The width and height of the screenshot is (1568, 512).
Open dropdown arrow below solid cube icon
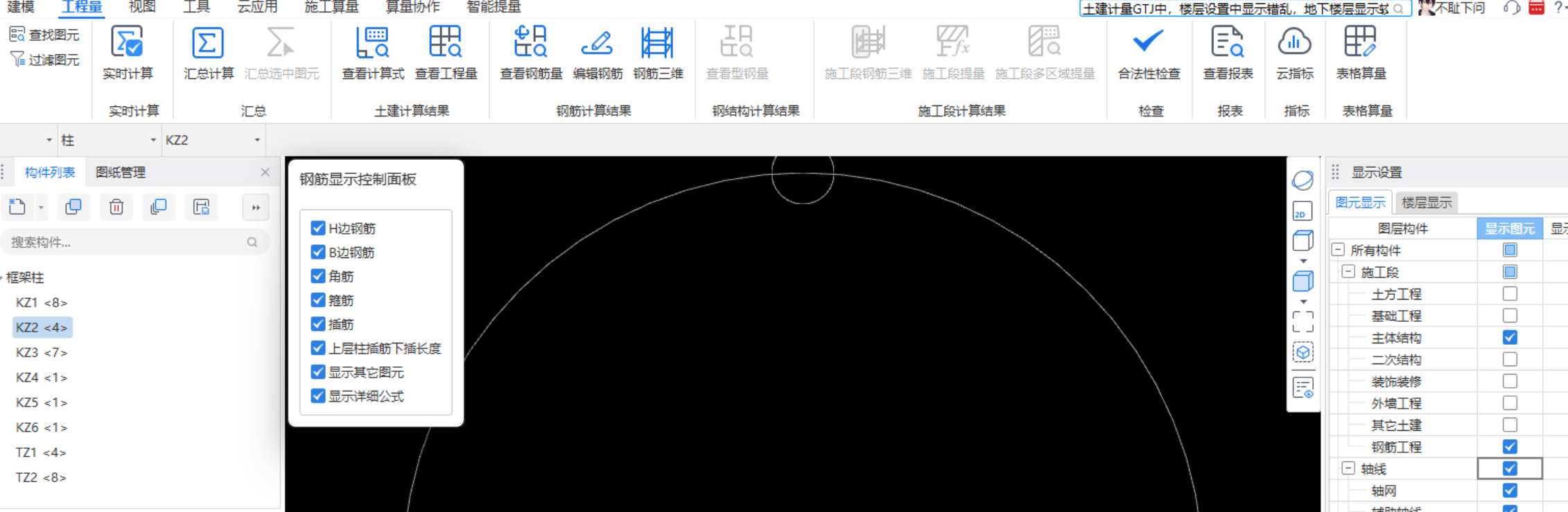(1303, 302)
